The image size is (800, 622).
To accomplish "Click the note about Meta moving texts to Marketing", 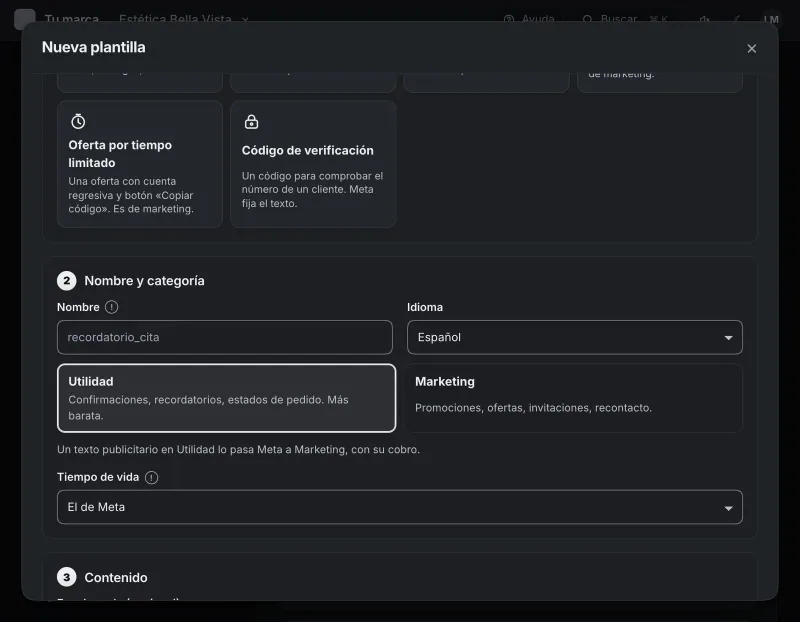I will pyautogui.click(x=238, y=450).
